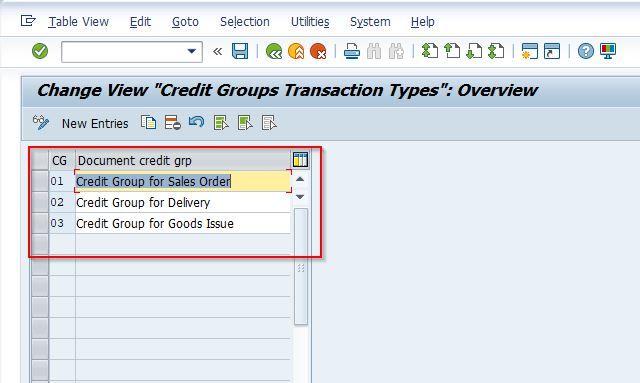The image size is (640, 383).
Task: Select row 02 using its row selector
Action: coord(40,202)
